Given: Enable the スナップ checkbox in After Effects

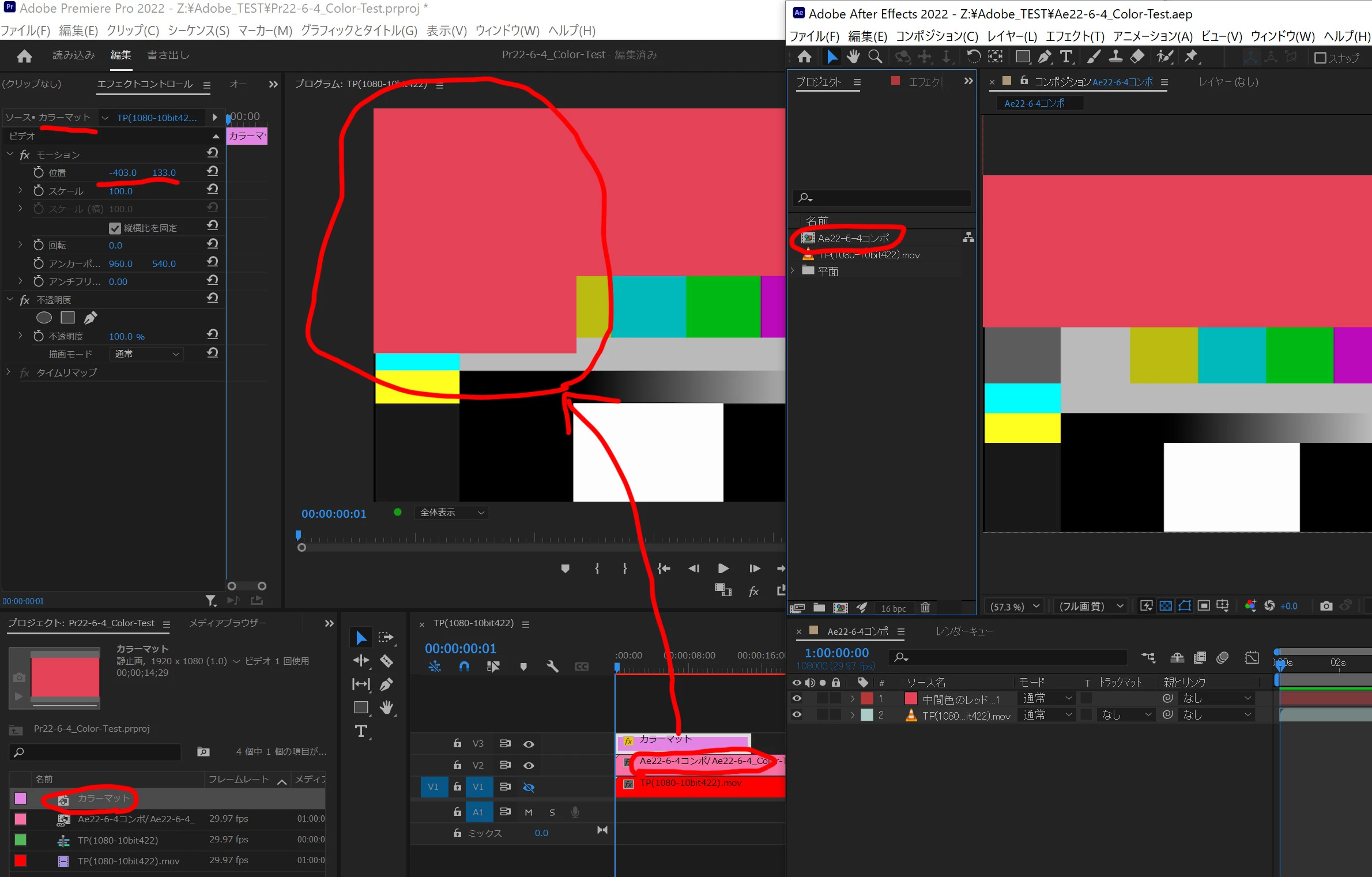Looking at the screenshot, I should (1320, 58).
